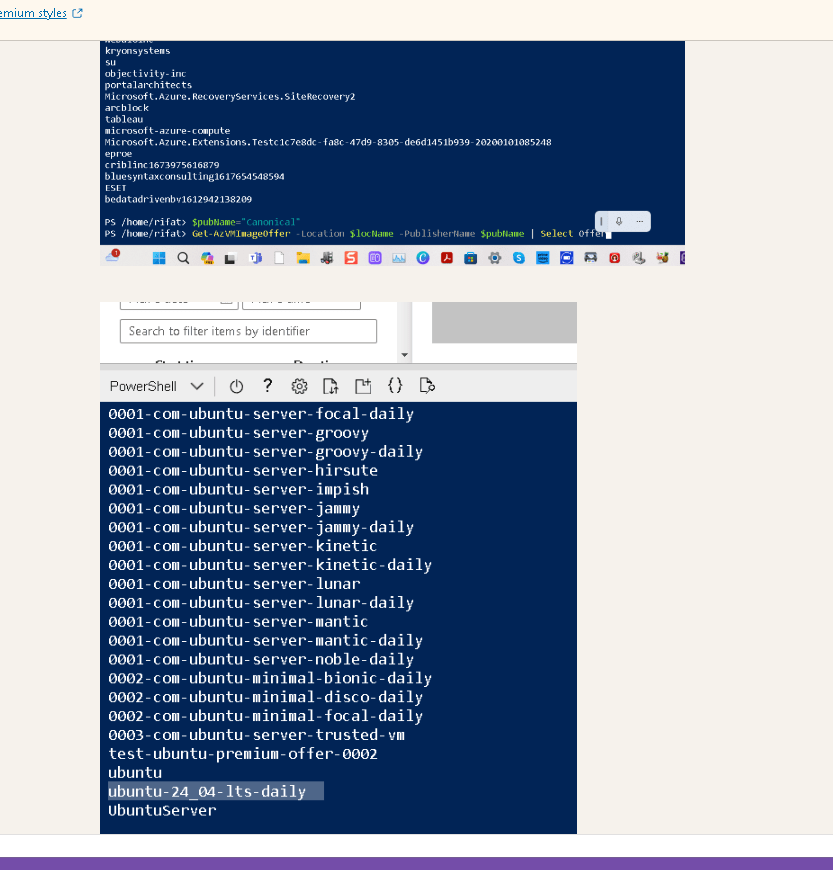
Task: Open the curly-braces code editor
Action: pyautogui.click(x=395, y=386)
